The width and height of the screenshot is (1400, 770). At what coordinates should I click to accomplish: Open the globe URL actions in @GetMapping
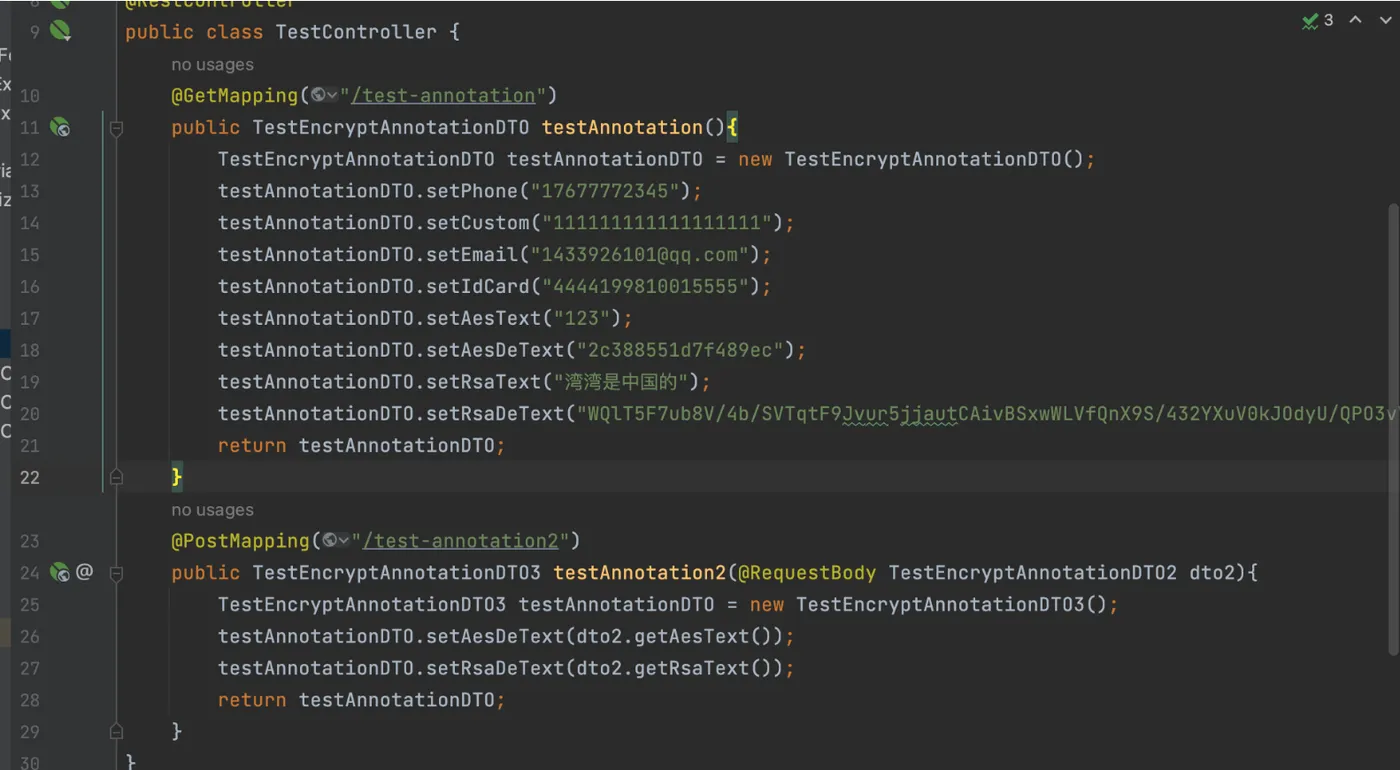324,95
